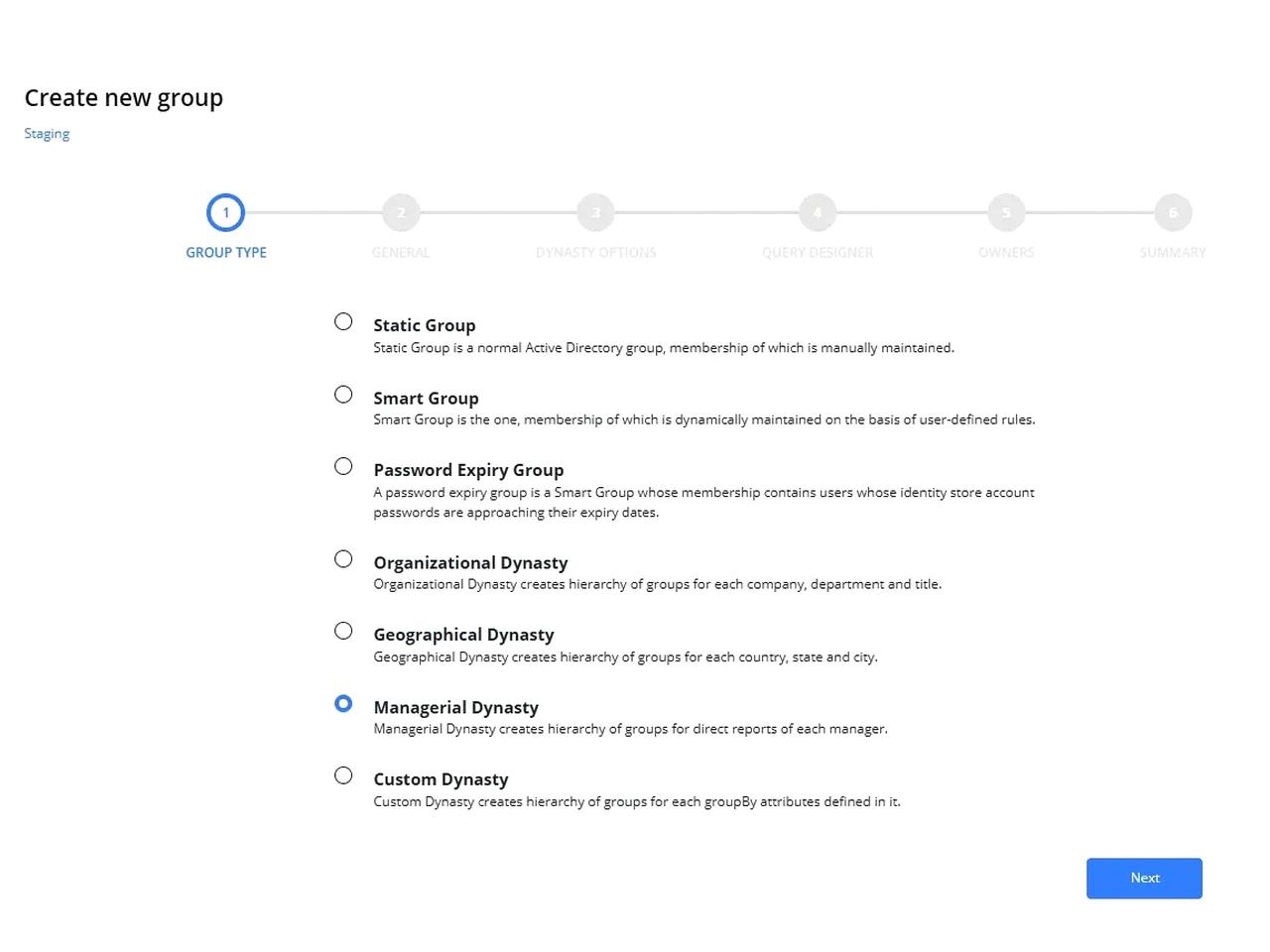
Task: Click step 5 OWNERS circle
Action: pyautogui.click(x=1006, y=211)
